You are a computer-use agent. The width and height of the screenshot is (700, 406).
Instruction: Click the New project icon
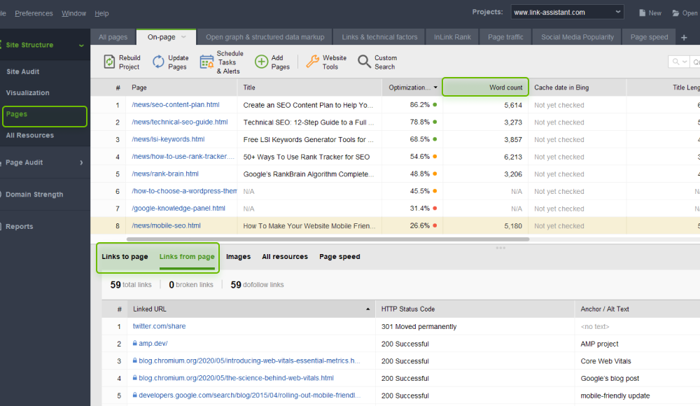pos(643,13)
